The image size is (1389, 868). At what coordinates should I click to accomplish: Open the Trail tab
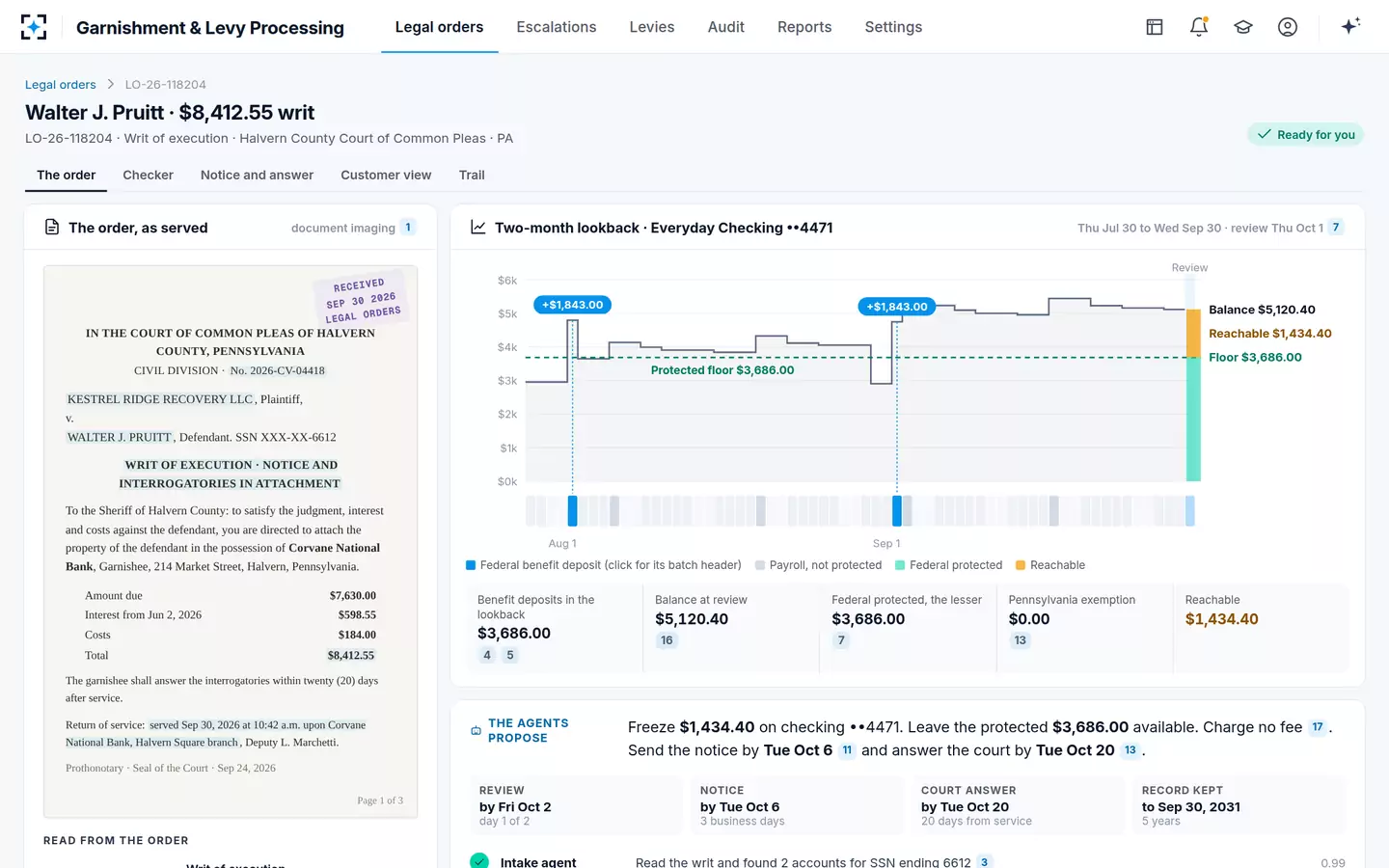click(x=472, y=176)
